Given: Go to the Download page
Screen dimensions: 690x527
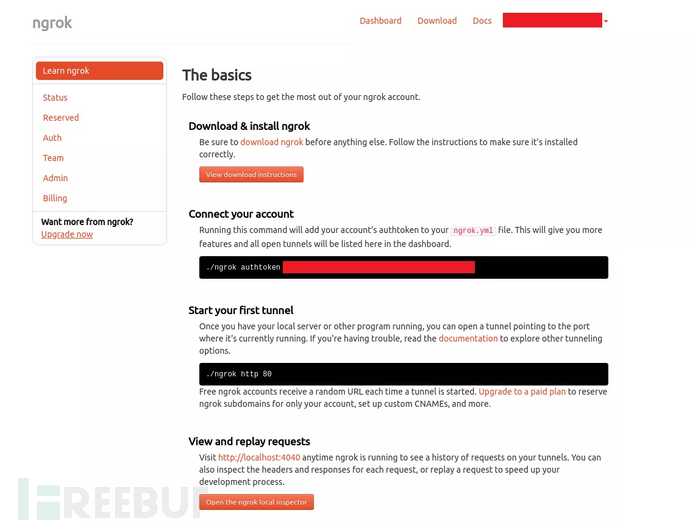Looking at the screenshot, I should coord(437,21).
